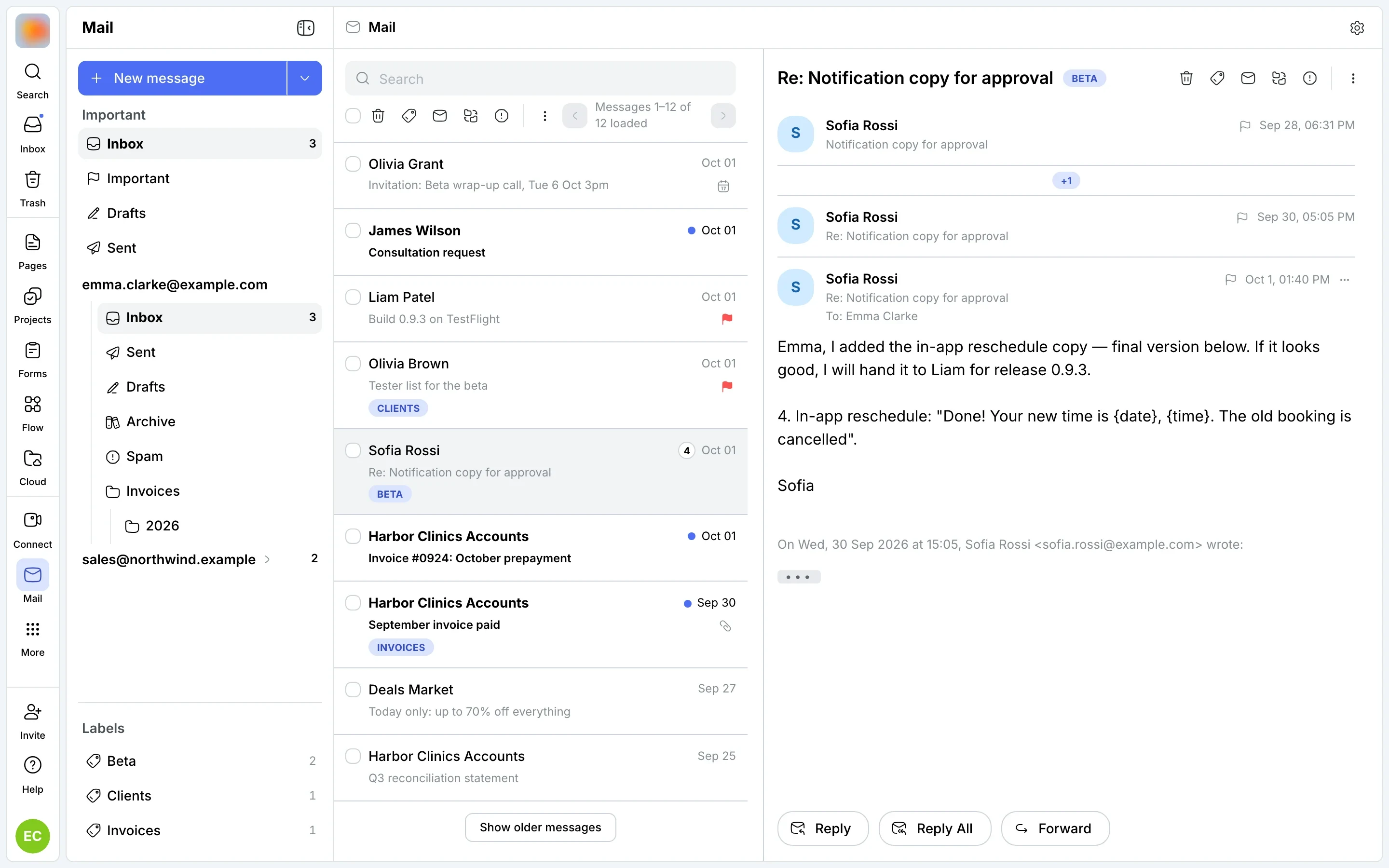Filter by the Beta label in sidebar

[x=200, y=761]
